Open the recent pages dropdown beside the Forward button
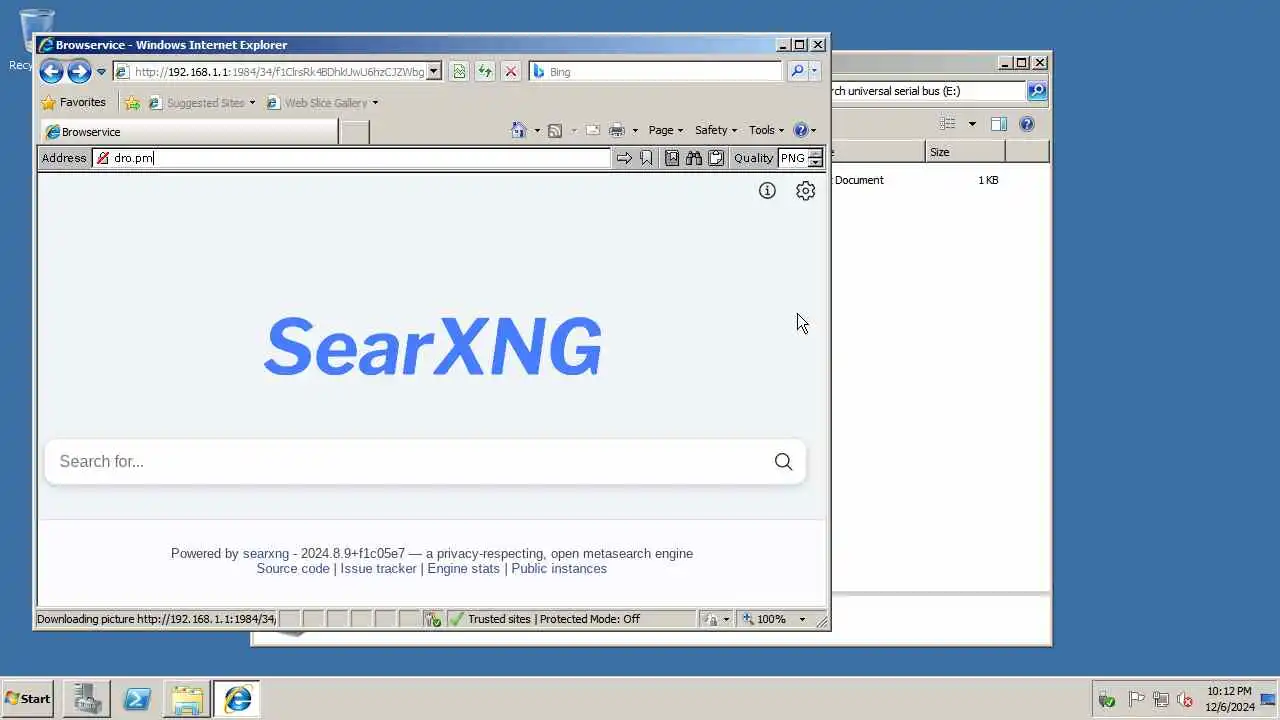This screenshot has height=720, width=1280. (x=101, y=72)
